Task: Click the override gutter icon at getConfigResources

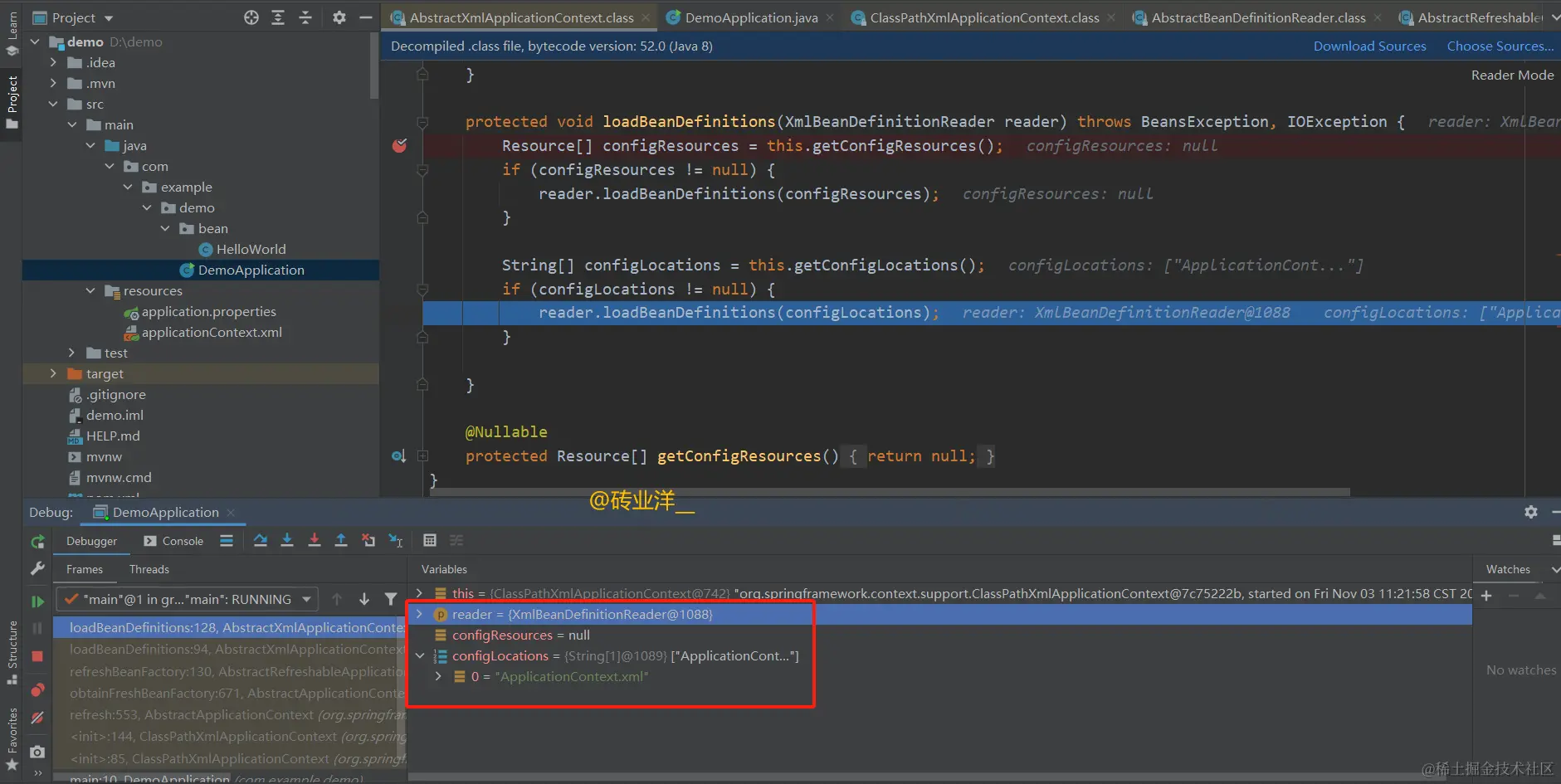Action: 398,455
